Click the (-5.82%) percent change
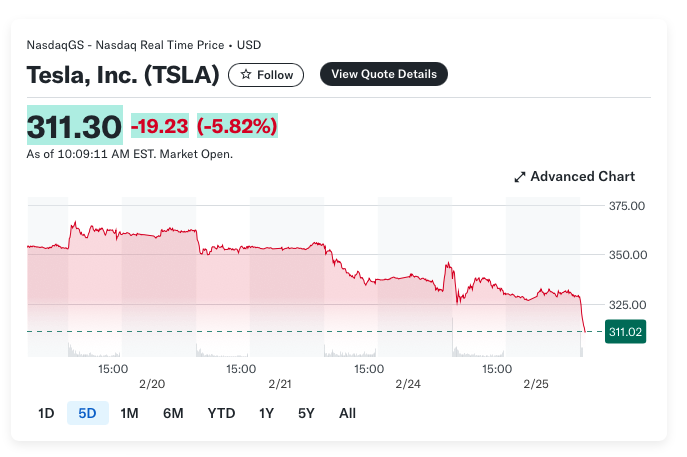687x457 pixels. coord(237,127)
